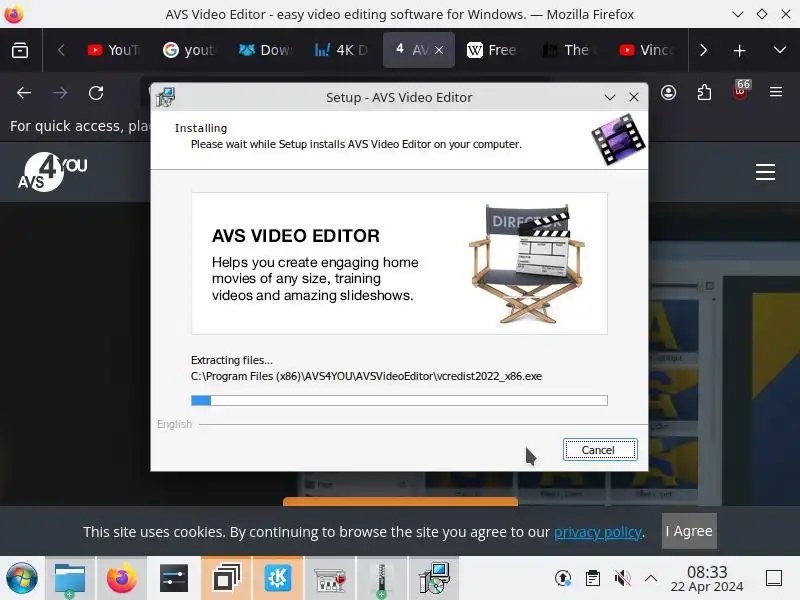Screen dimensions: 800x600
Task: Switch to the Setup installer taskbar entry
Action: click(434, 579)
